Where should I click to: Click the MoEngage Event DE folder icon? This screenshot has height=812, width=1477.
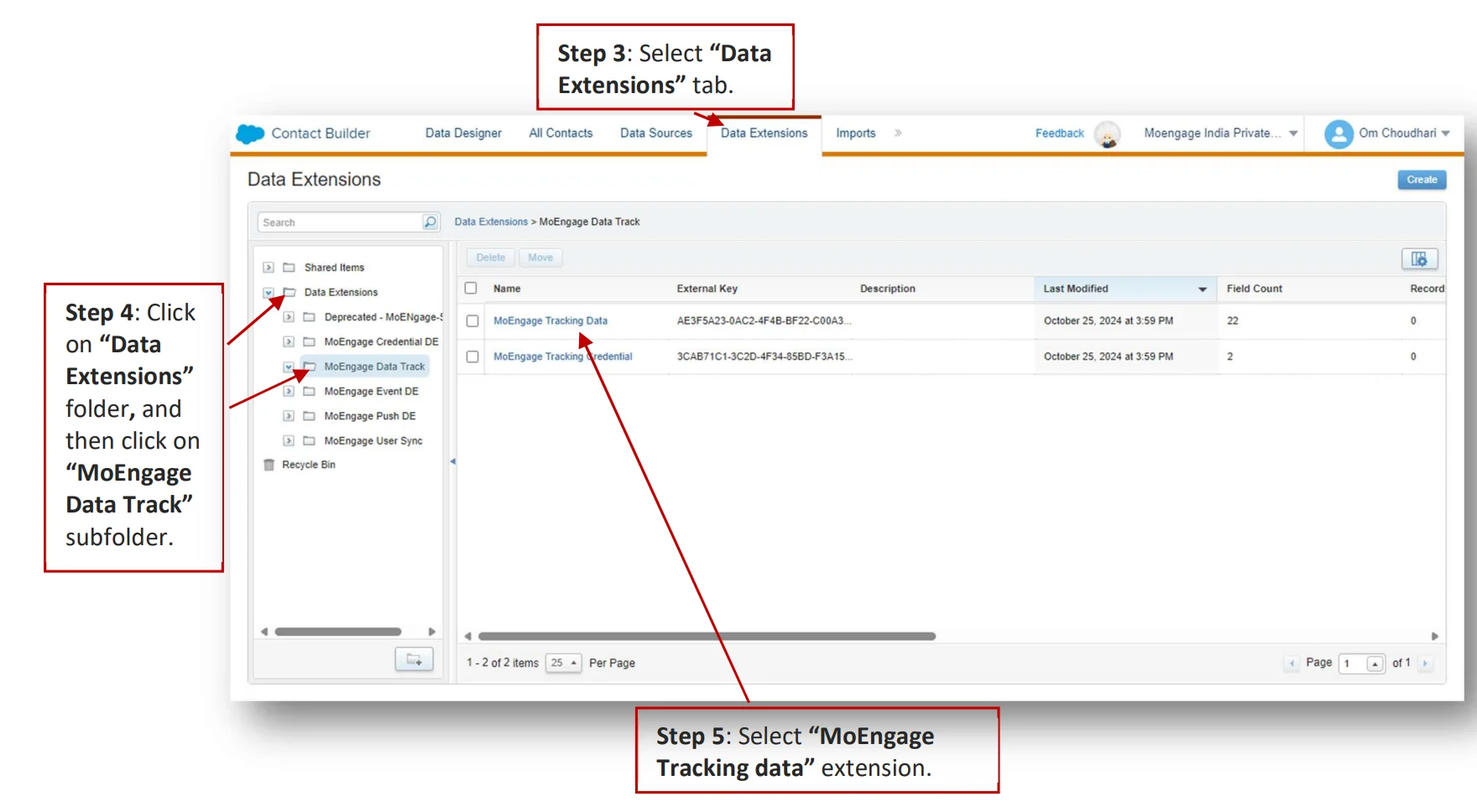click(x=309, y=392)
